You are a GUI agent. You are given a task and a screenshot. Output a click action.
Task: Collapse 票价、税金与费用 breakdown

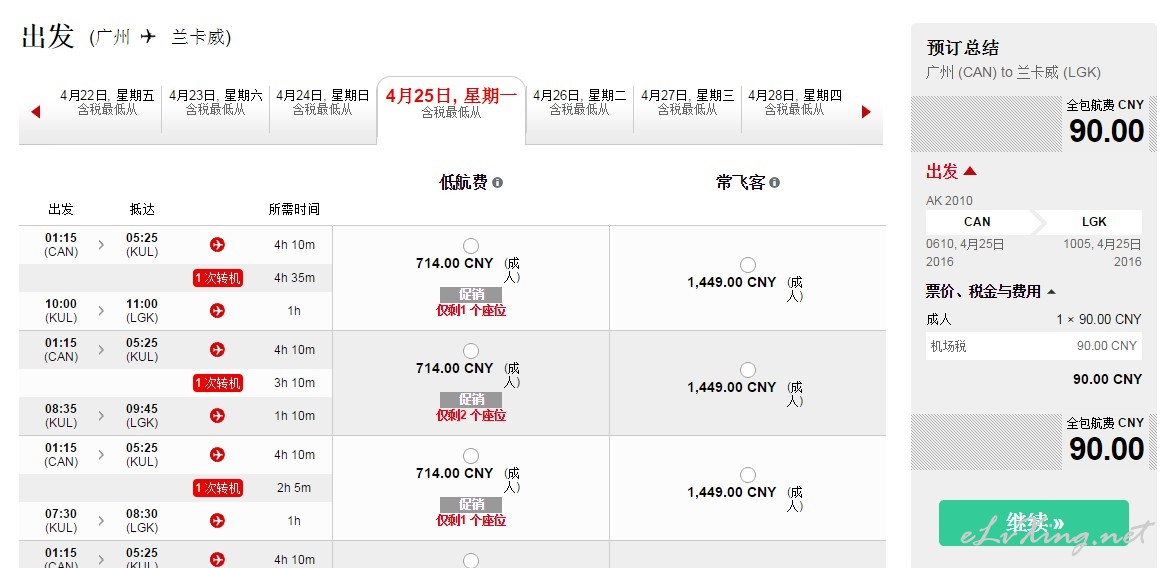click(x=991, y=291)
